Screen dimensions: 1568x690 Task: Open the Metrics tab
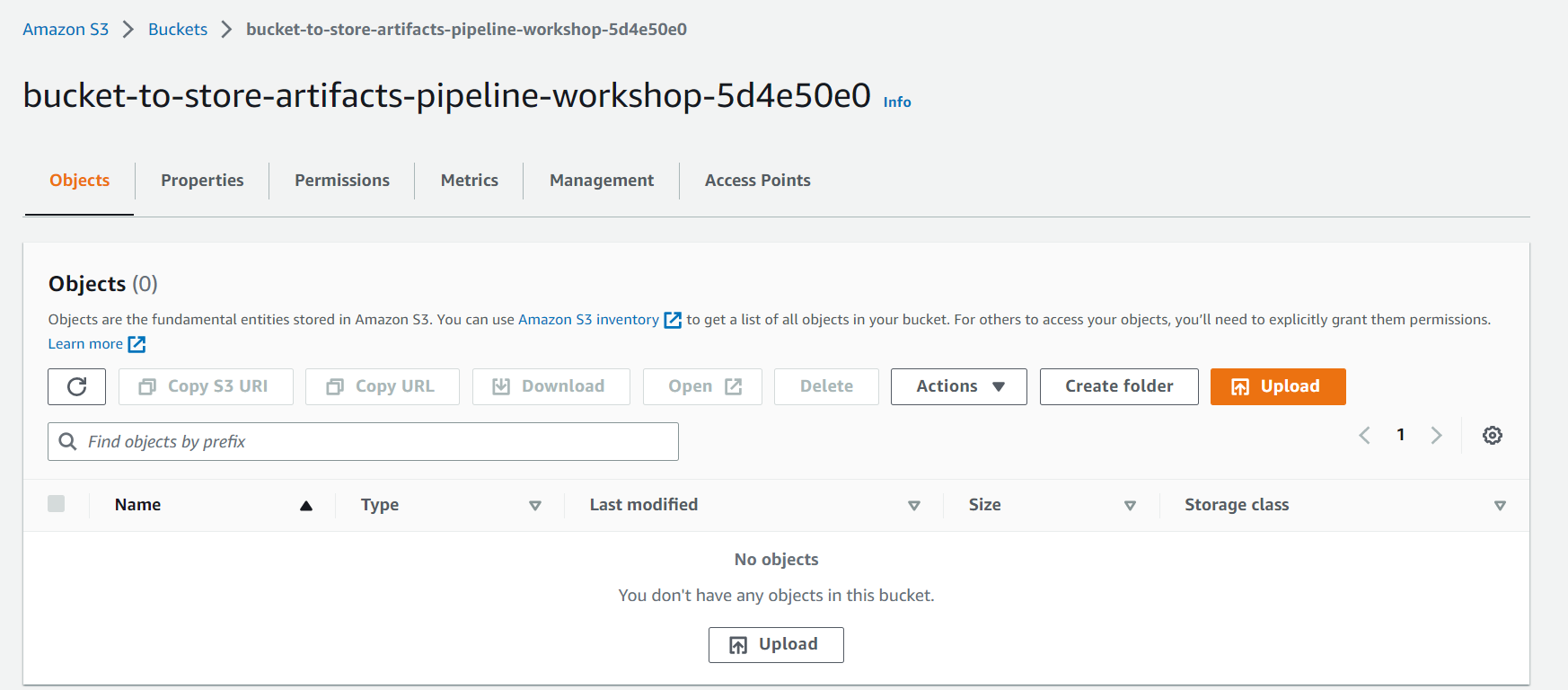click(469, 181)
